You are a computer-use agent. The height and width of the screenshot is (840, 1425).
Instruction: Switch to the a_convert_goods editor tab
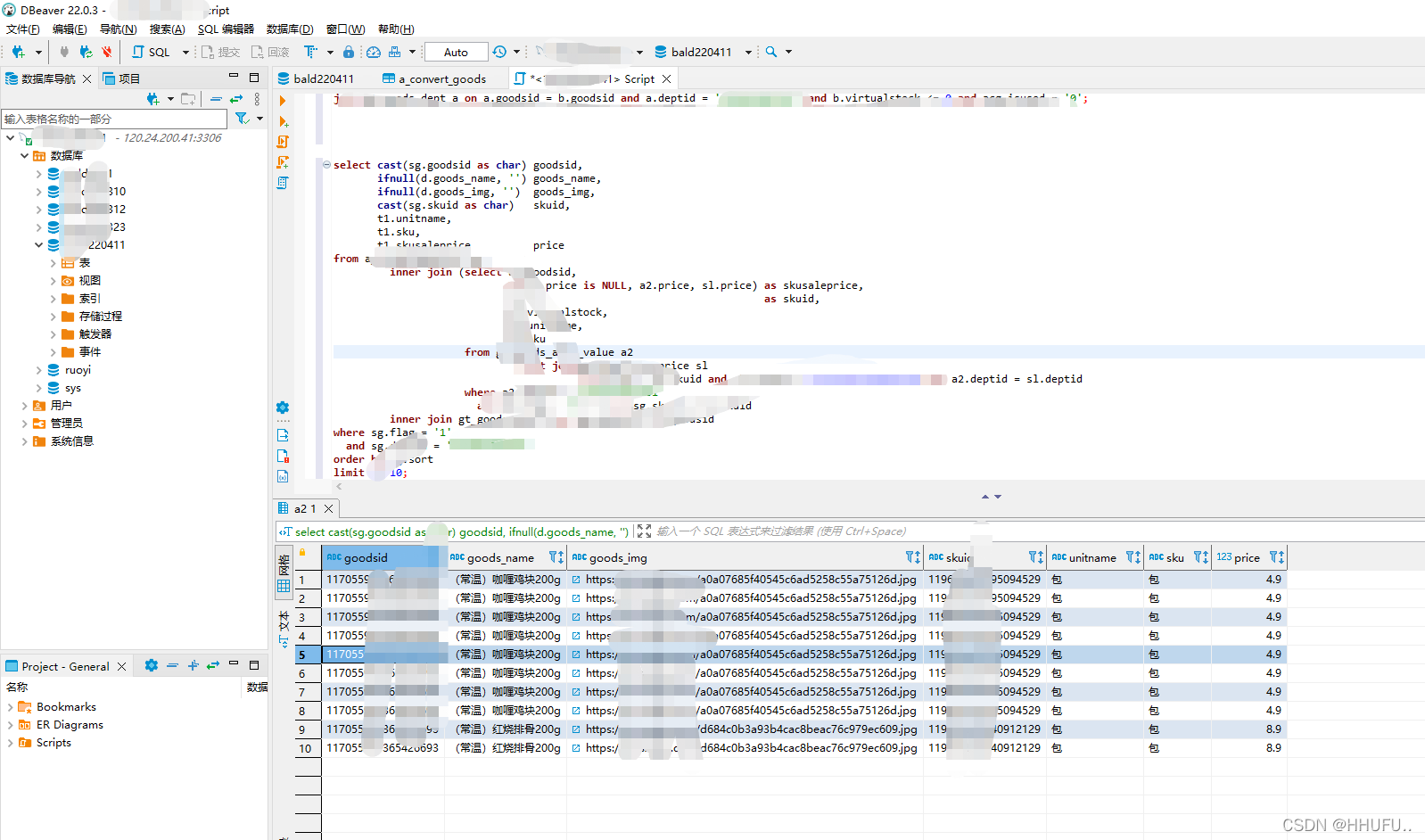(434, 78)
